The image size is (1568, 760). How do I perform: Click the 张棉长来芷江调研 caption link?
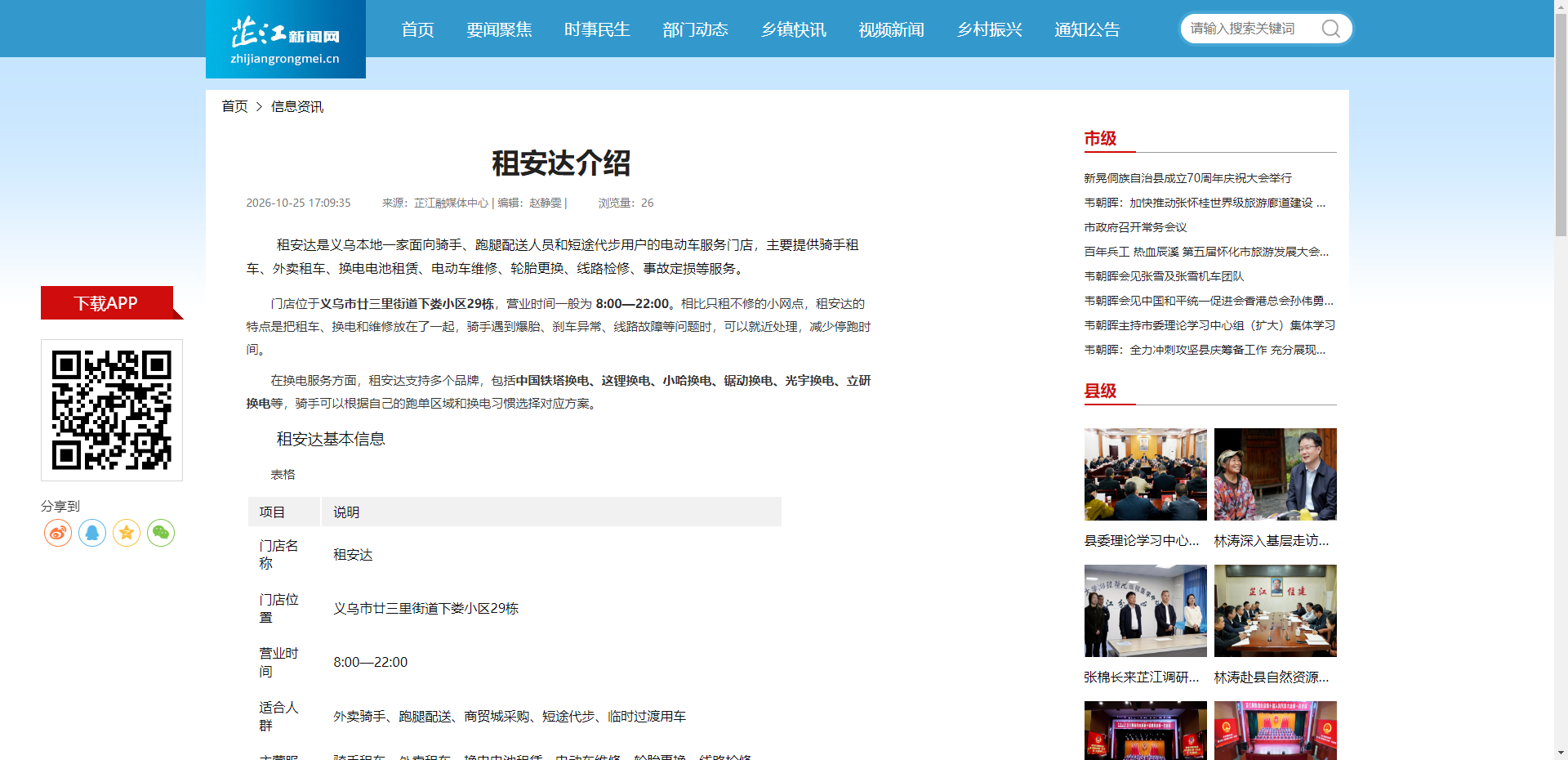coord(1142,677)
